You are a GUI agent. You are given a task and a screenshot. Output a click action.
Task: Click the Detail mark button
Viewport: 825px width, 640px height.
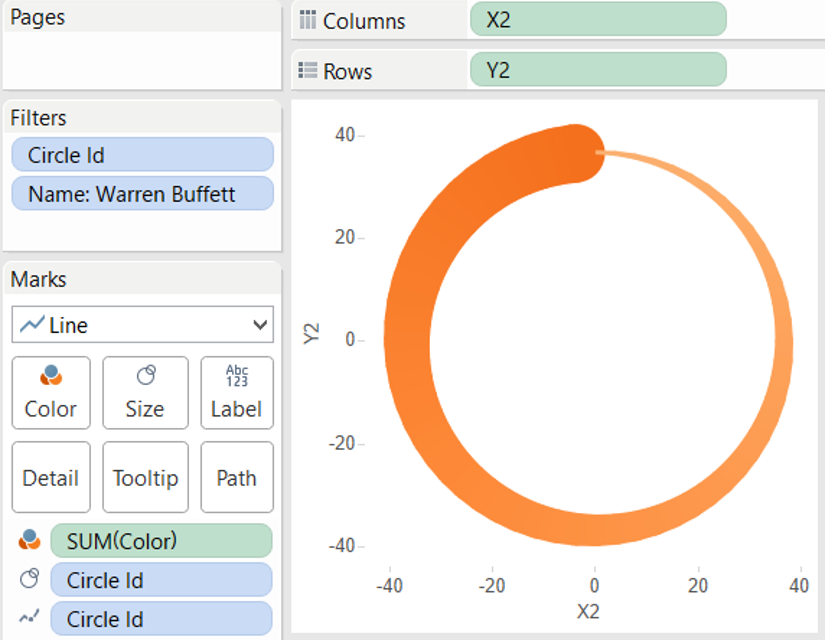tap(50, 477)
